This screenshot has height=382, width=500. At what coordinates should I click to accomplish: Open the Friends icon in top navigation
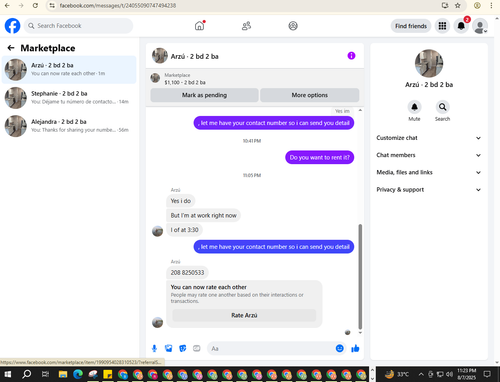246,26
